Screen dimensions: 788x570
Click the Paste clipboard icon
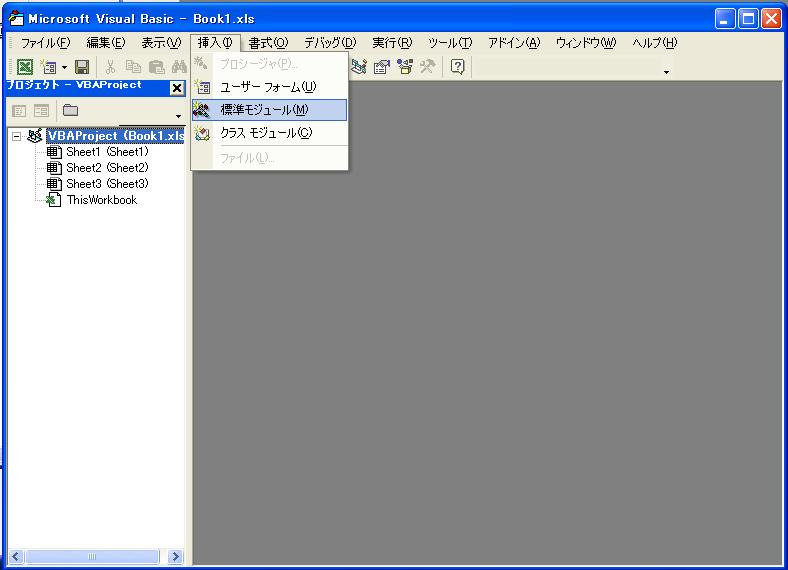point(156,66)
